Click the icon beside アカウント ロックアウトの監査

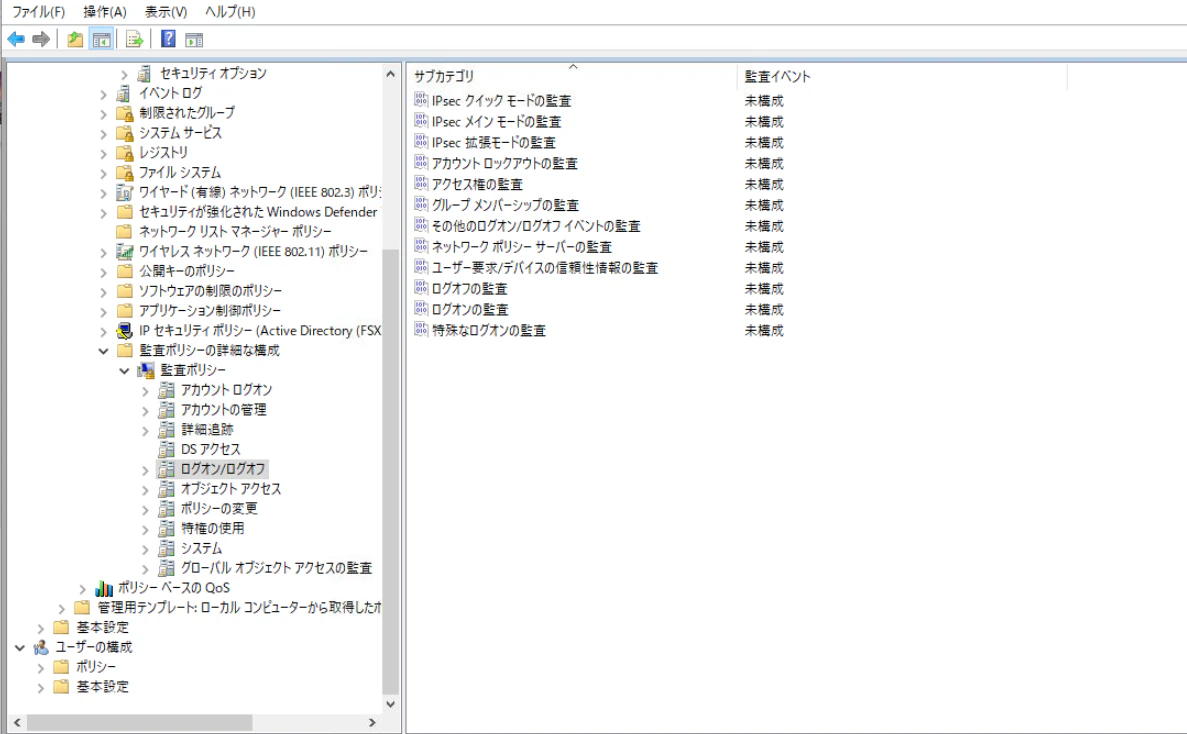click(x=421, y=163)
